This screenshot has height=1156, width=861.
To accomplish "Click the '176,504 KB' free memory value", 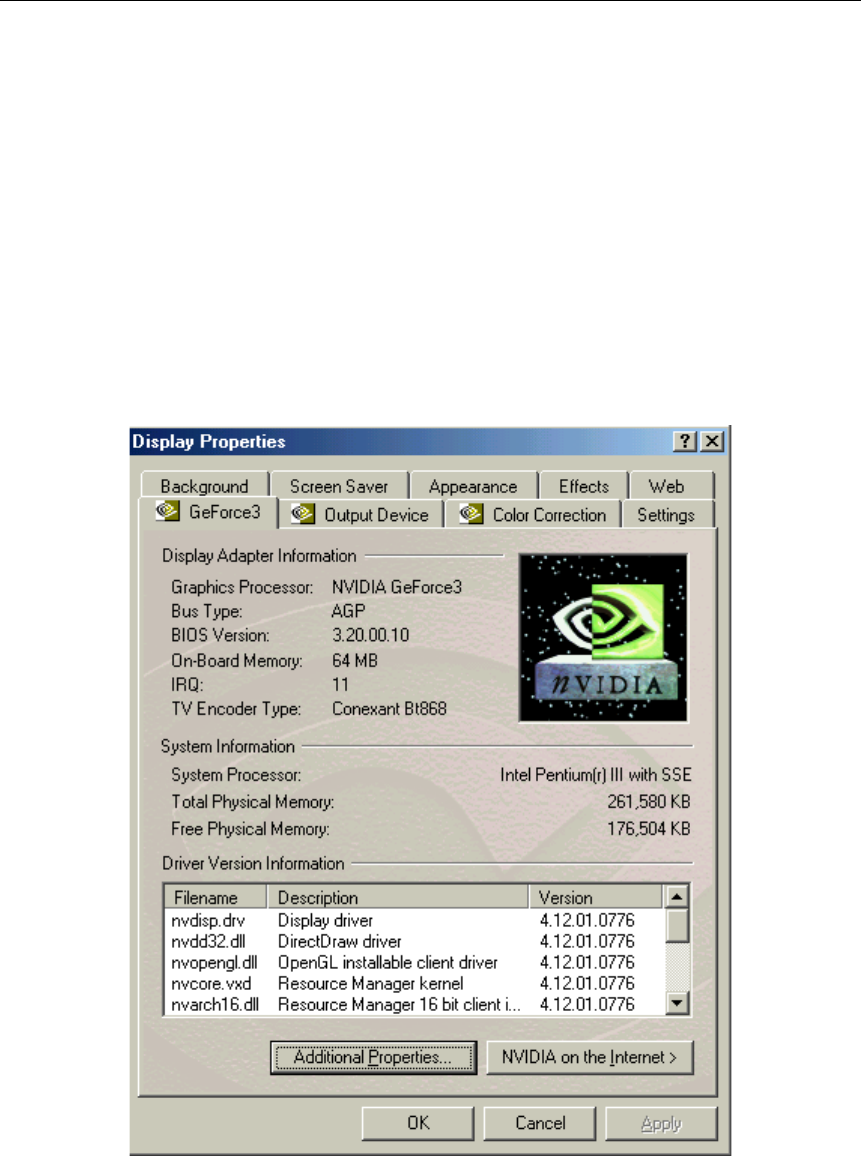I will pyautogui.click(x=649, y=829).
